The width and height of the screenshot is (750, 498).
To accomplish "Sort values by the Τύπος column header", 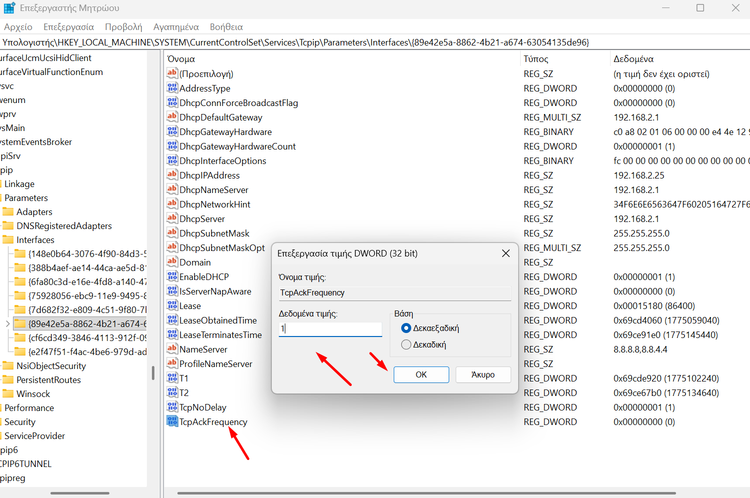I will click(x=536, y=59).
